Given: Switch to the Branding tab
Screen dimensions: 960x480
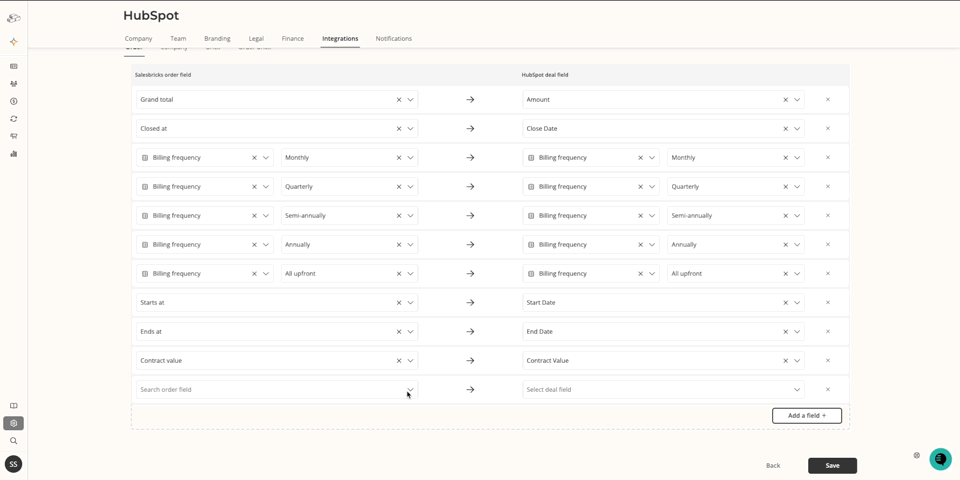Looking at the screenshot, I should 217,39.
